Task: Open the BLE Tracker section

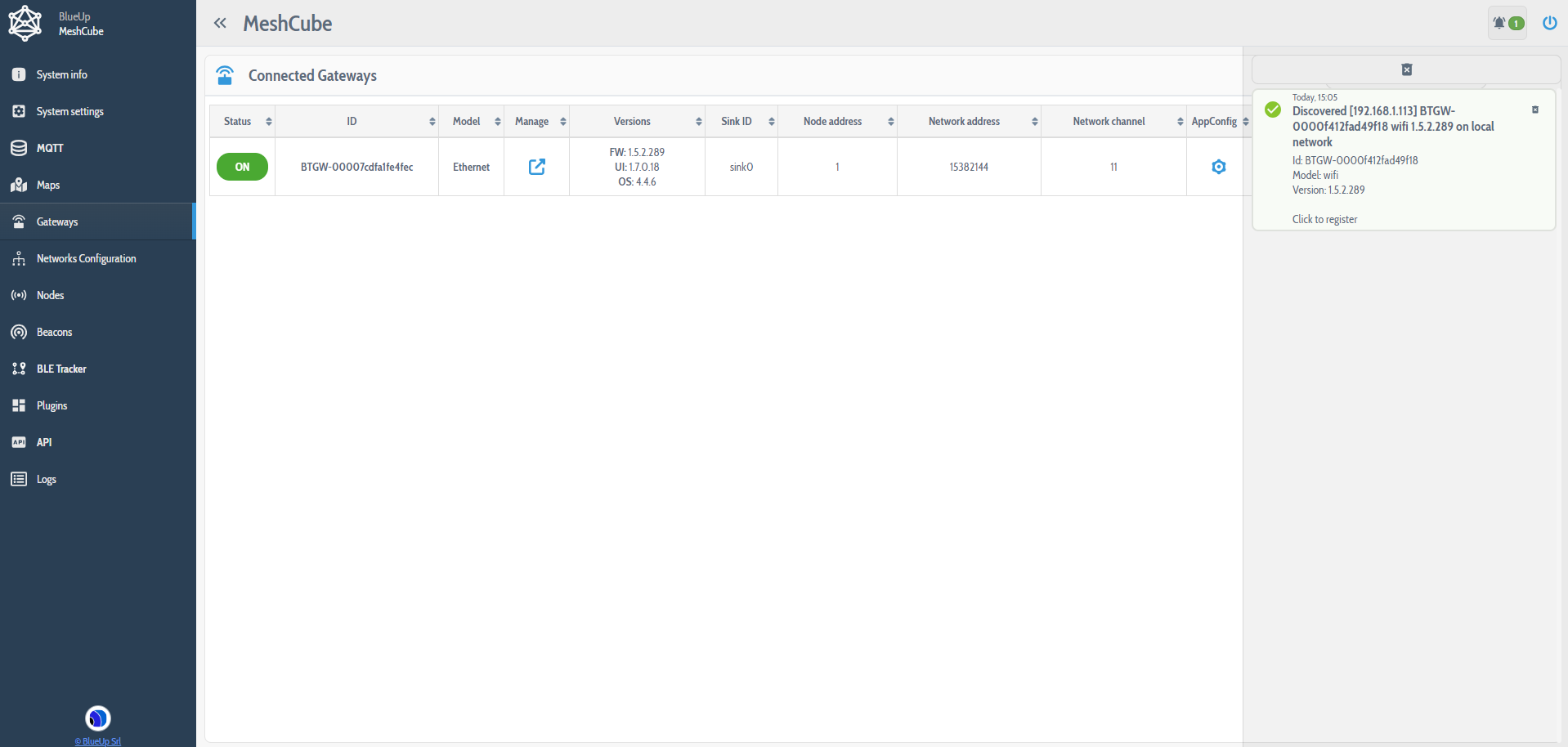Action: [61, 369]
